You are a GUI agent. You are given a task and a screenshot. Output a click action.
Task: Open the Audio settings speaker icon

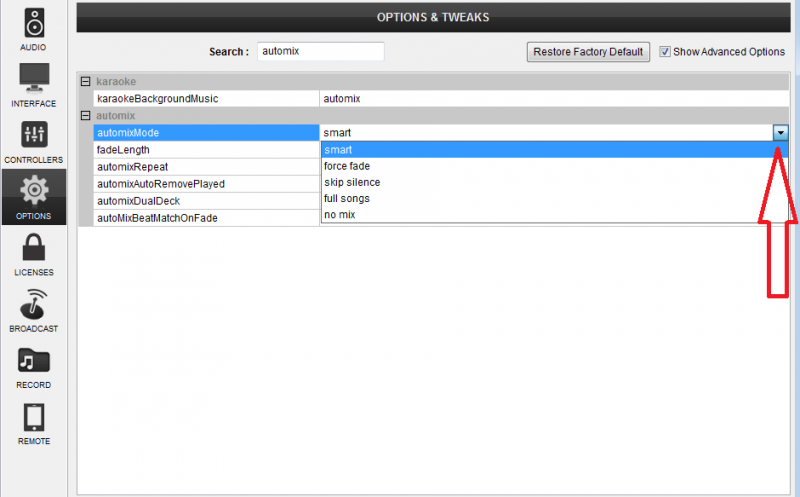33,22
